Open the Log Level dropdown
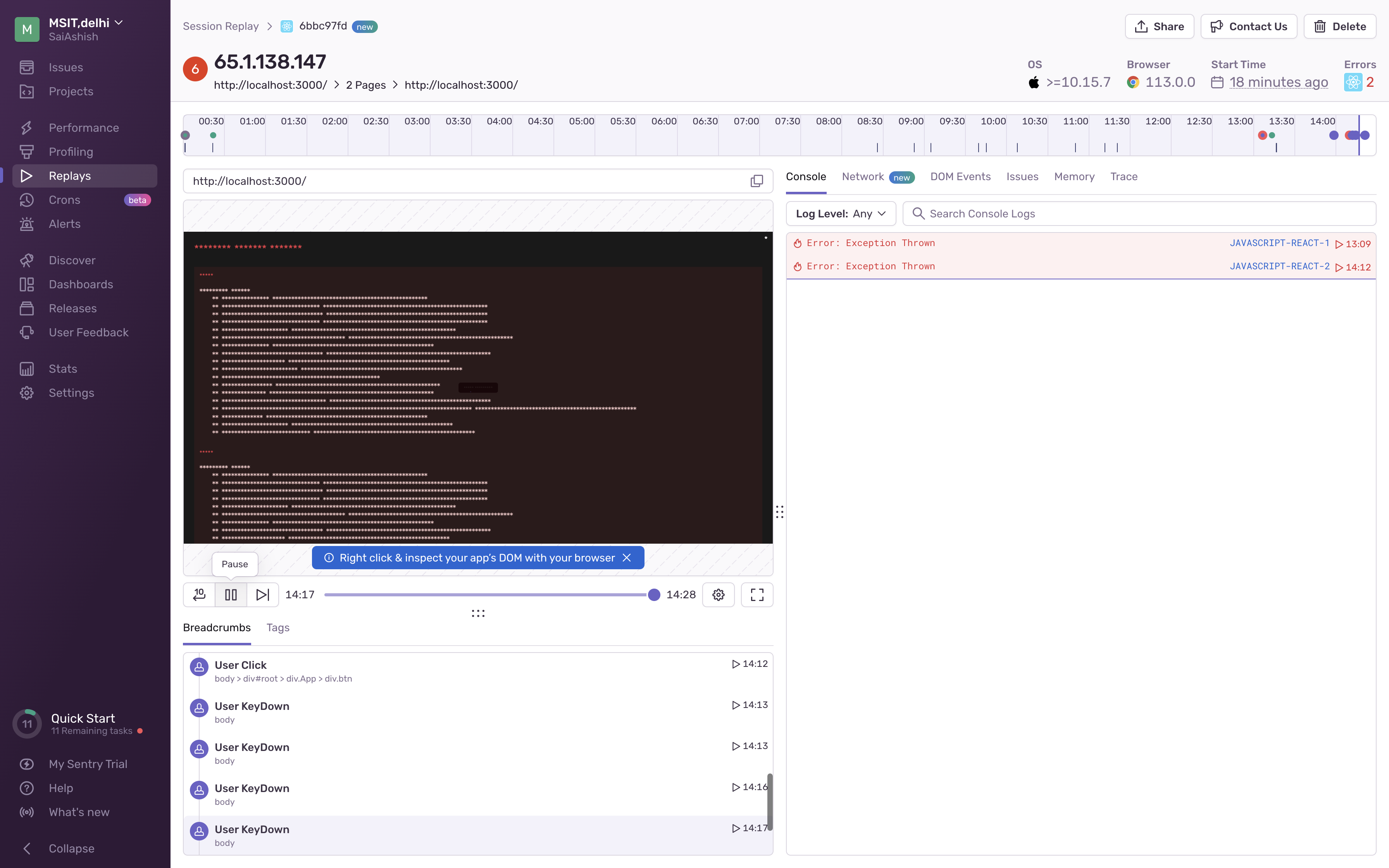The width and height of the screenshot is (1389, 868). [840, 213]
